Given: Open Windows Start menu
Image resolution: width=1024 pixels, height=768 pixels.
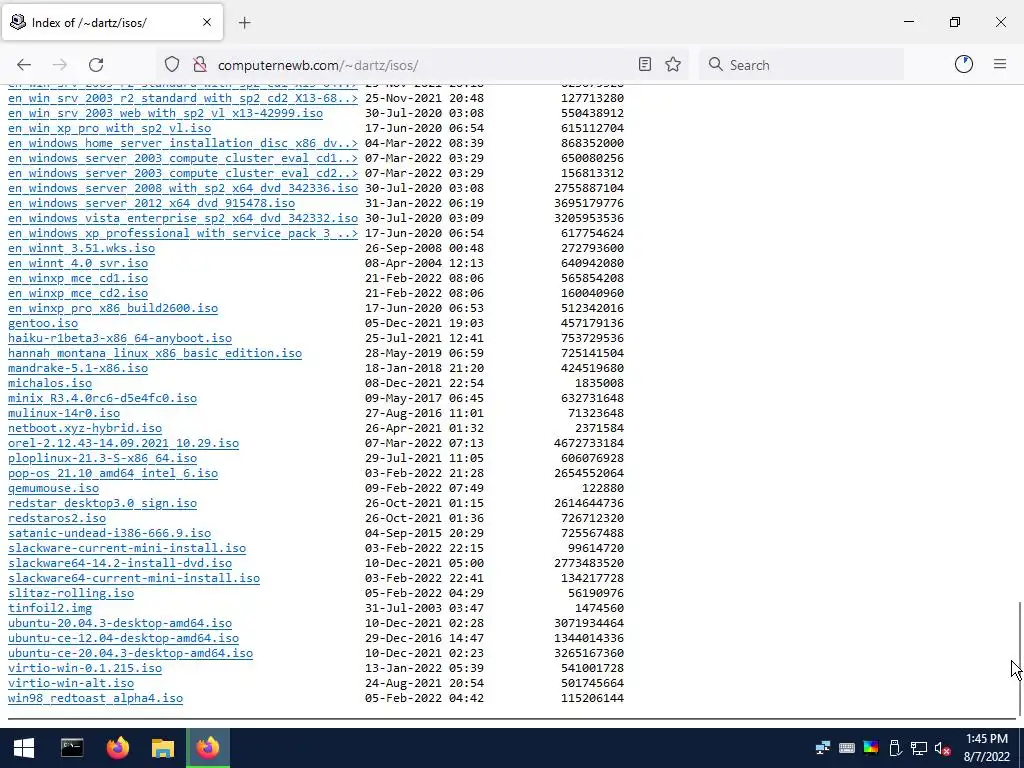Looking at the screenshot, I should pyautogui.click(x=24, y=748).
